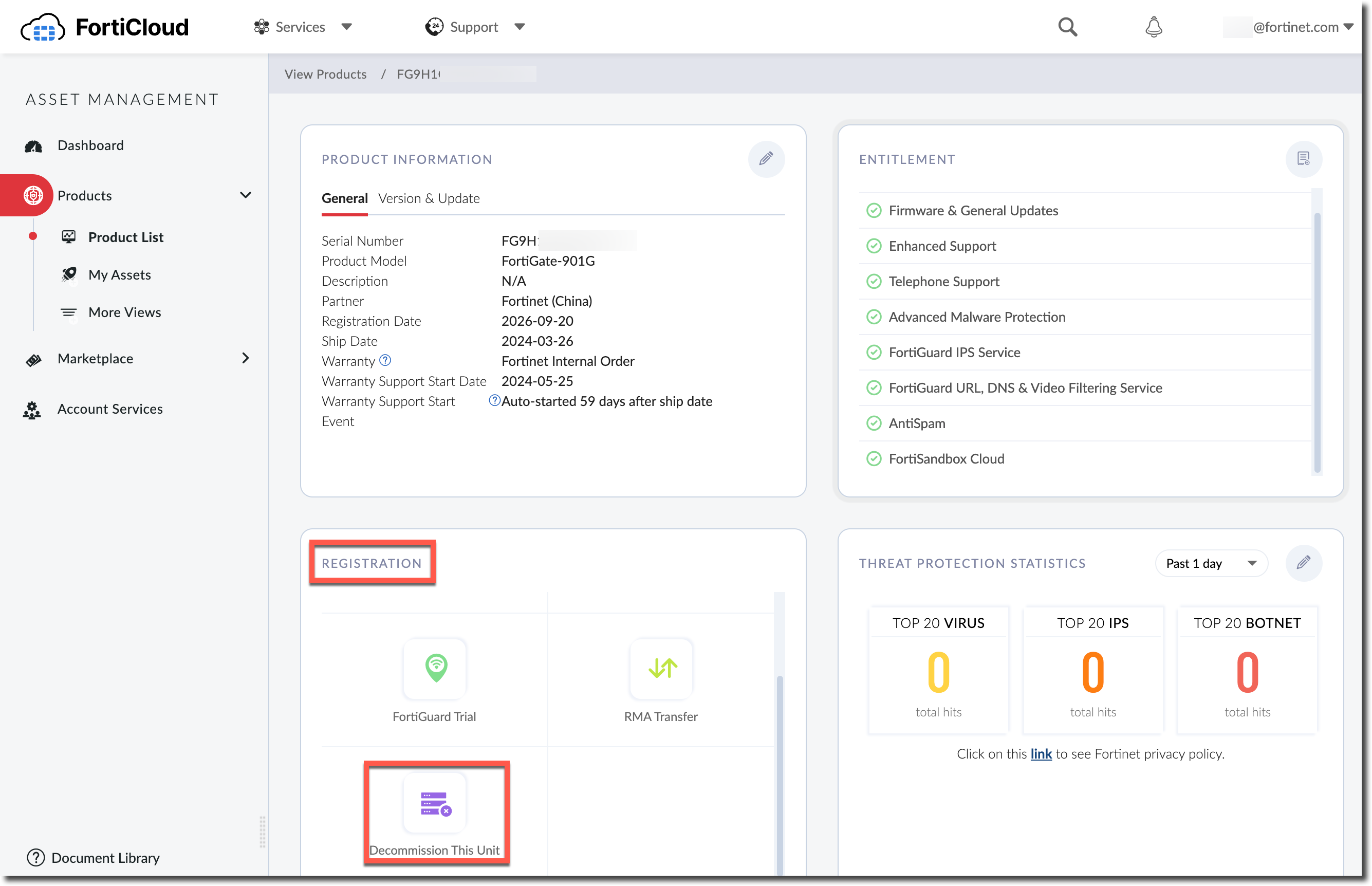The image size is (1372, 886).
Task: Click the Warranty Support Start Event help icon
Action: coord(494,400)
